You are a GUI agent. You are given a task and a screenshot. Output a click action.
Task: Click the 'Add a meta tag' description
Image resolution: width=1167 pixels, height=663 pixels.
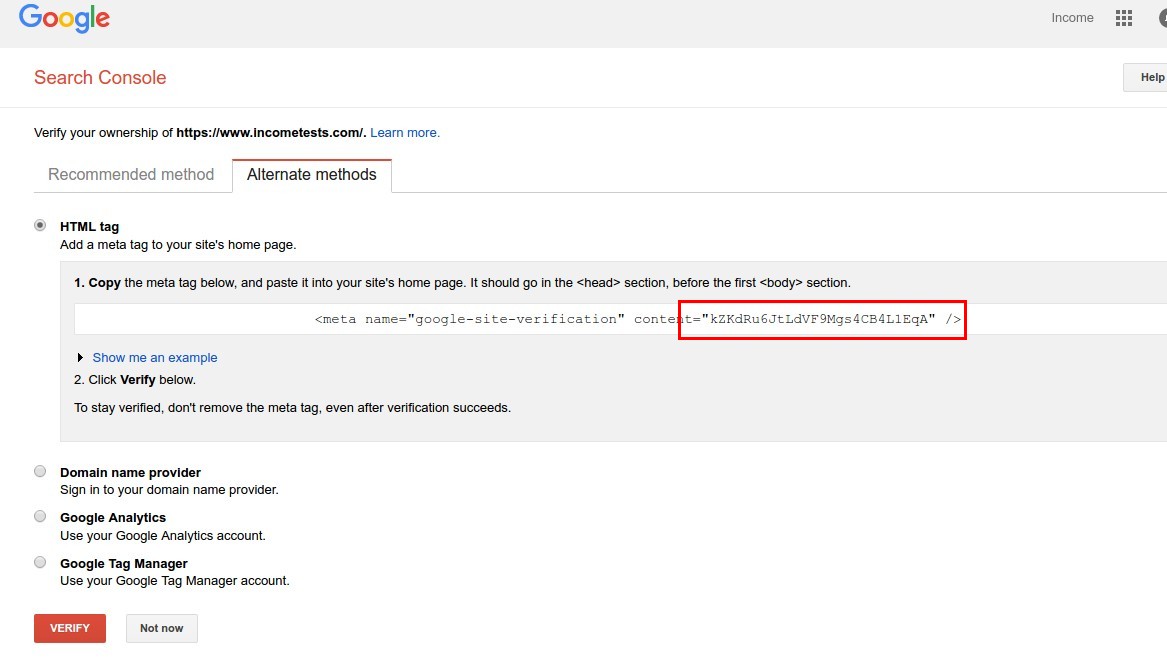pyautogui.click(x=178, y=245)
